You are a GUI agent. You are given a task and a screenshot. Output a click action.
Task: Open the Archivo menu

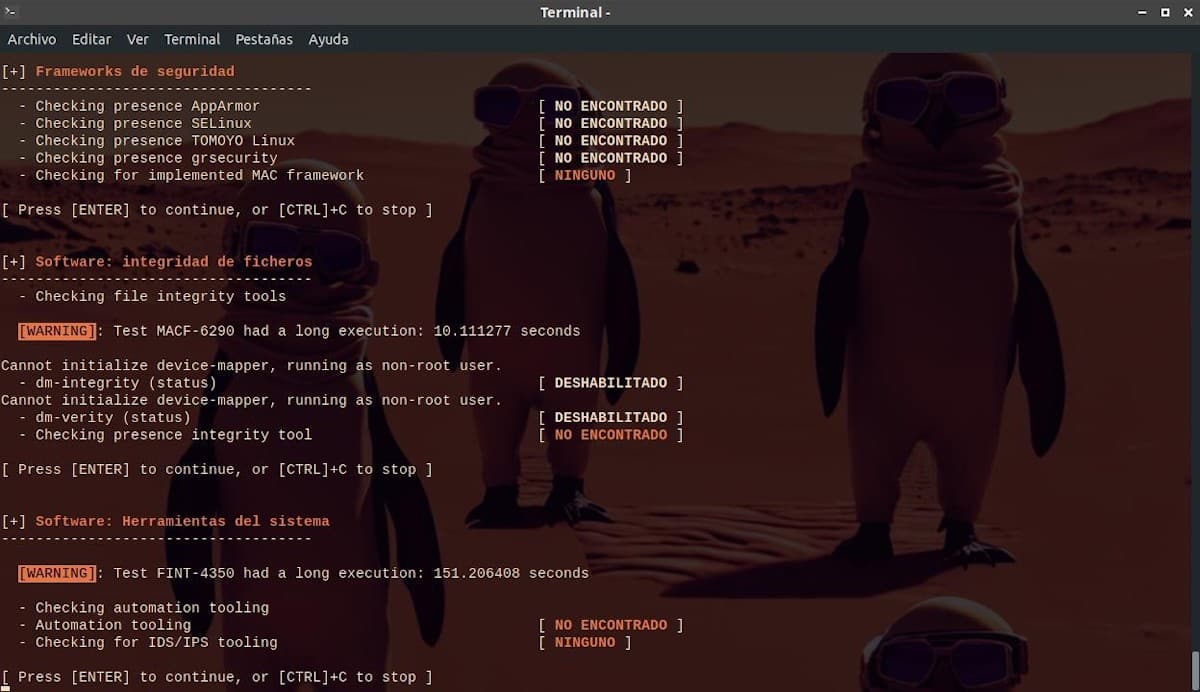click(32, 39)
